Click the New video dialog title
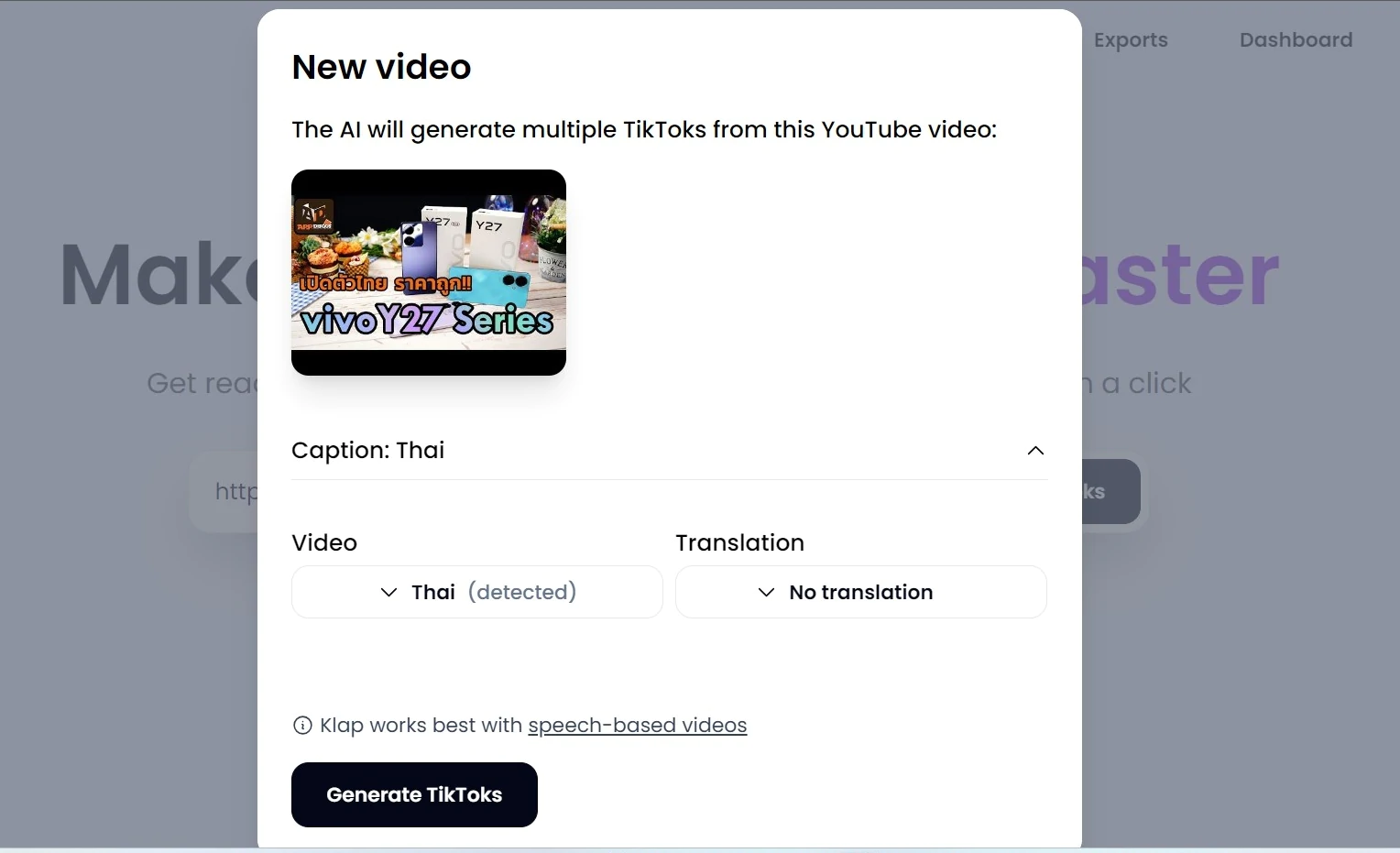 [381, 67]
